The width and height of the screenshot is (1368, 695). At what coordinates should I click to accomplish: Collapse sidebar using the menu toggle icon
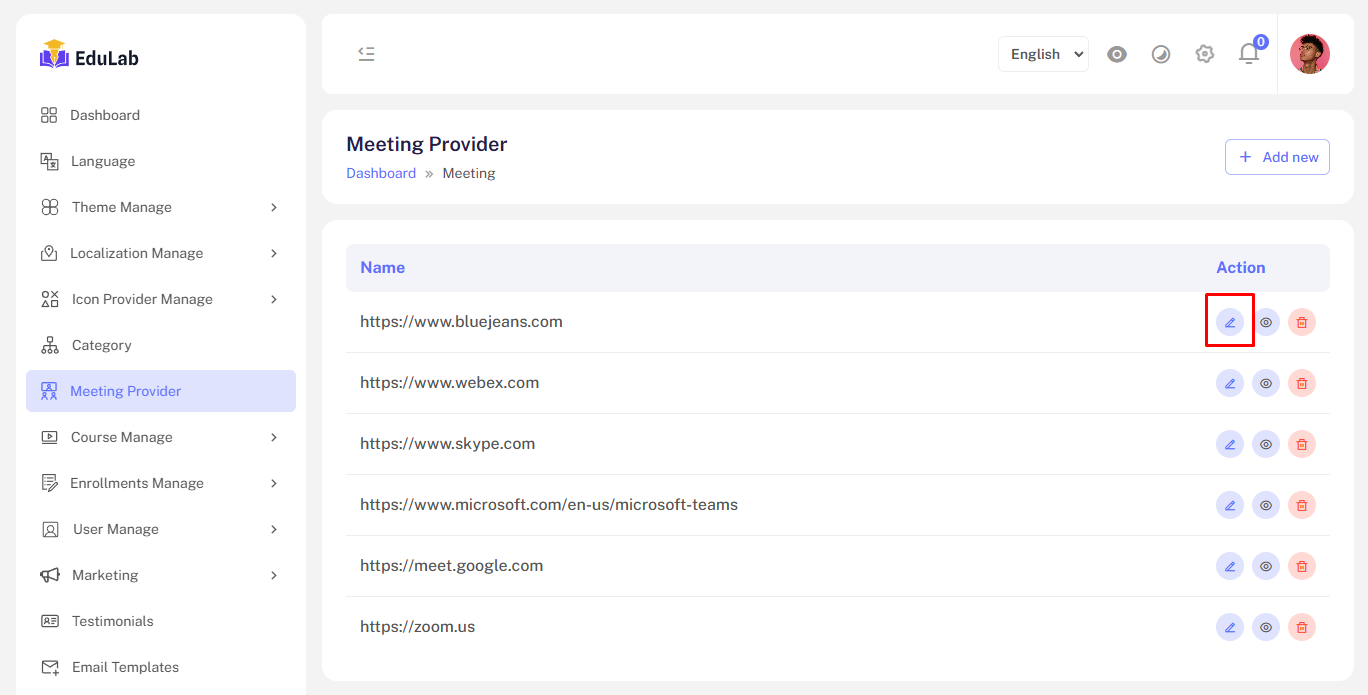click(x=366, y=54)
